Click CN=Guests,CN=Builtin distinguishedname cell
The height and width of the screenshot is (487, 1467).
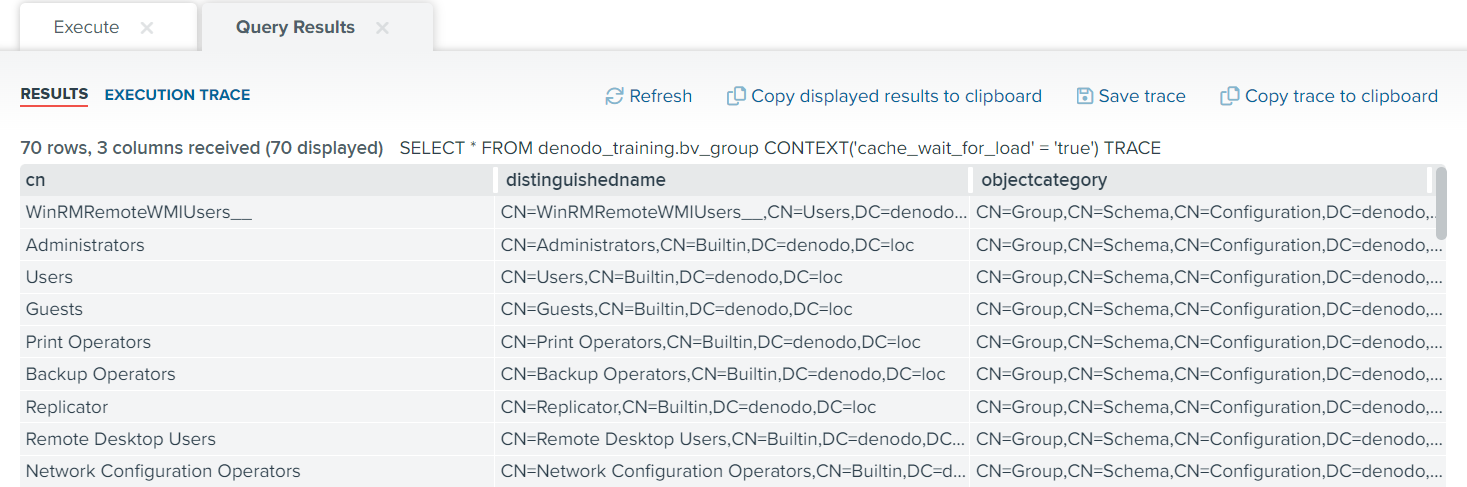tap(732, 309)
